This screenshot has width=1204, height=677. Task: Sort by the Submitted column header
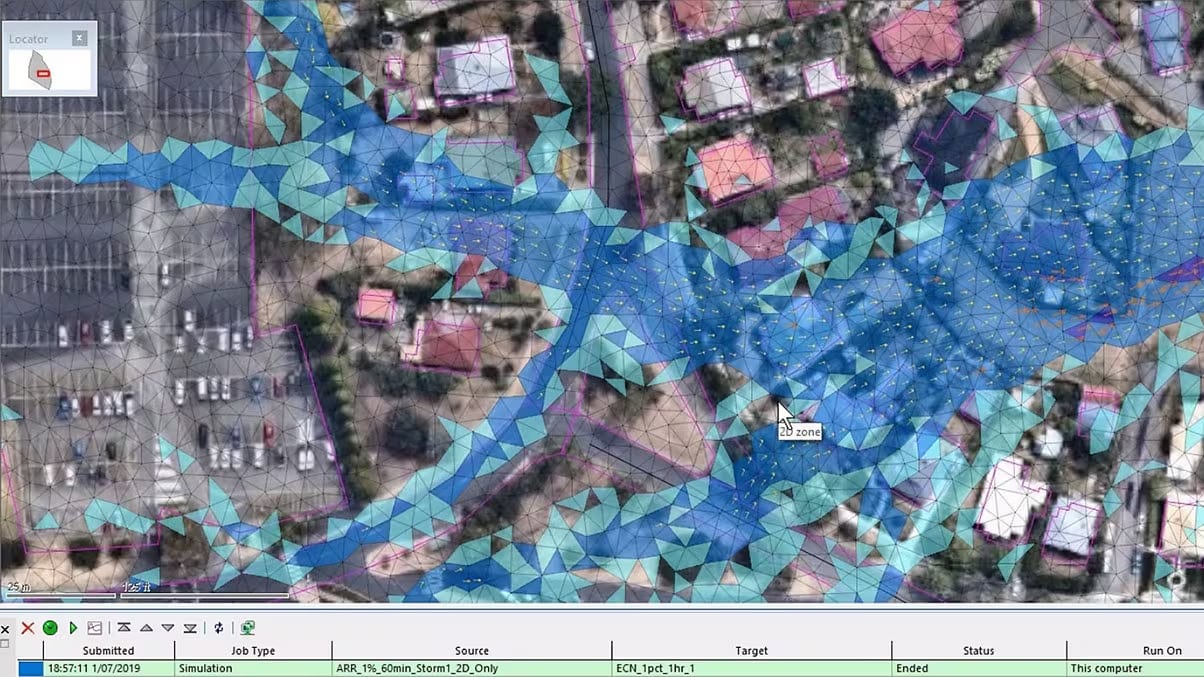108,651
